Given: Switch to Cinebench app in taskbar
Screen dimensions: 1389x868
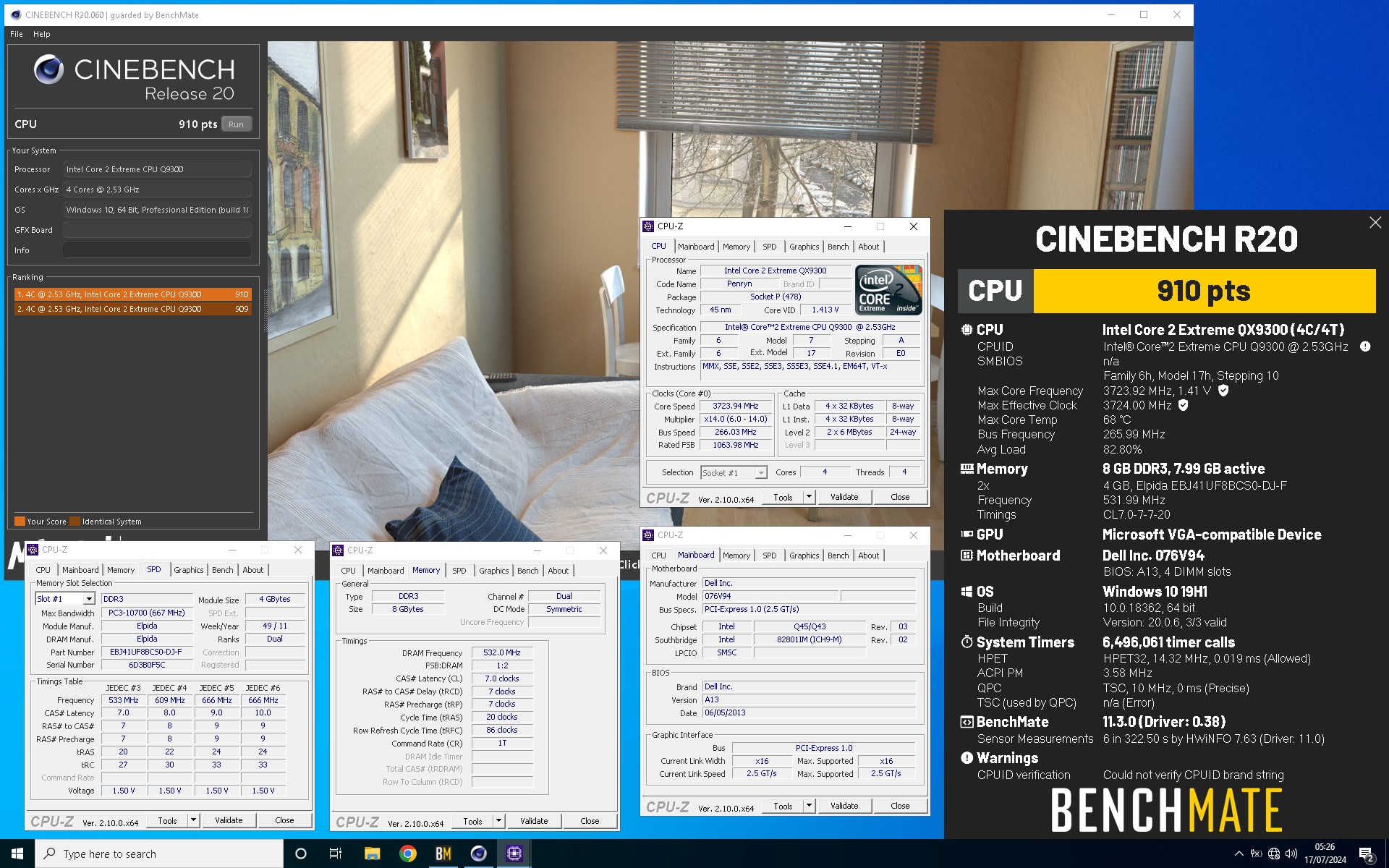Looking at the screenshot, I should (x=479, y=854).
